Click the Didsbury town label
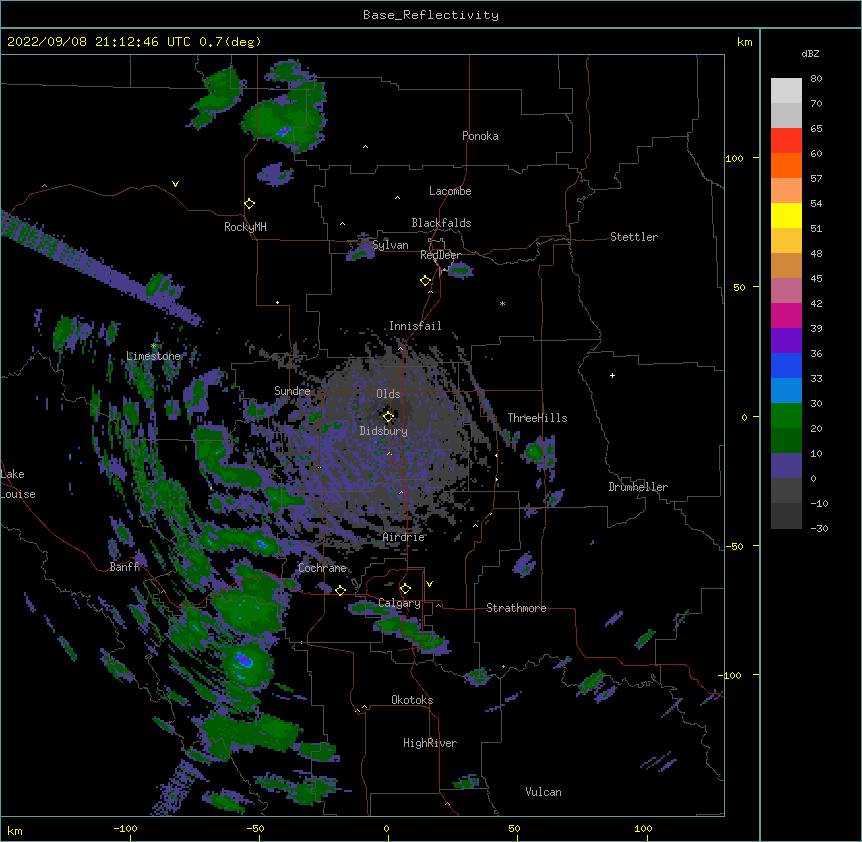The image size is (862, 842). (384, 431)
